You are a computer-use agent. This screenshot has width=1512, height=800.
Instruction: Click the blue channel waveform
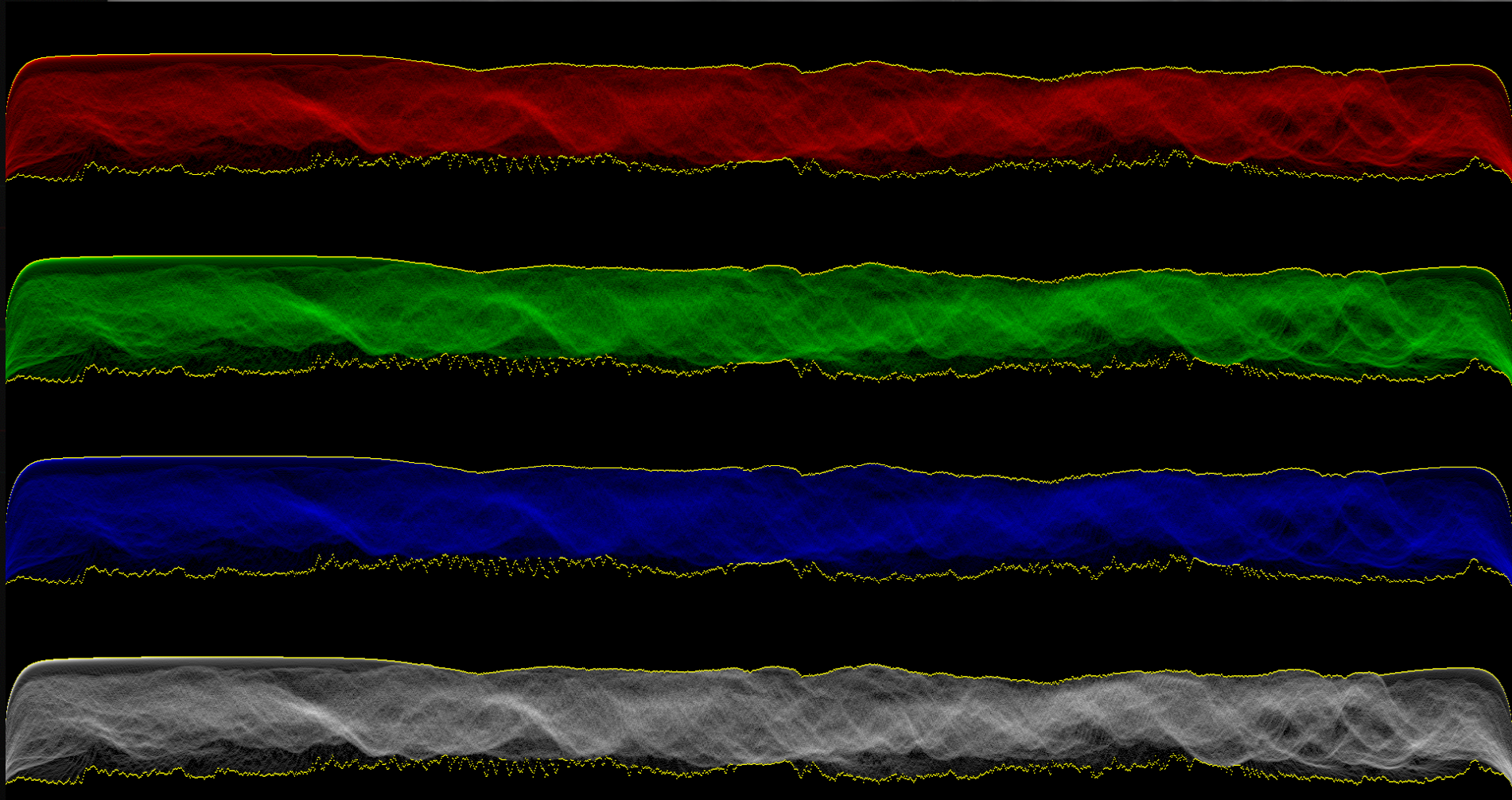(756, 518)
